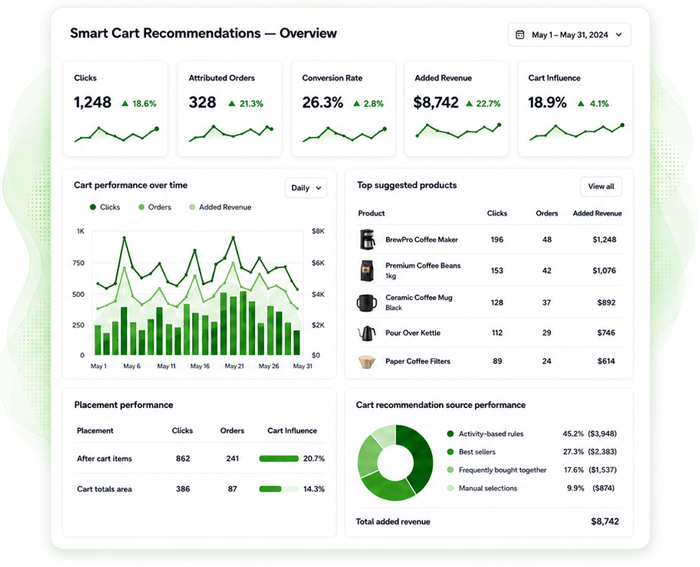Select the Premium Coffee Beans product name

point(423,266)
